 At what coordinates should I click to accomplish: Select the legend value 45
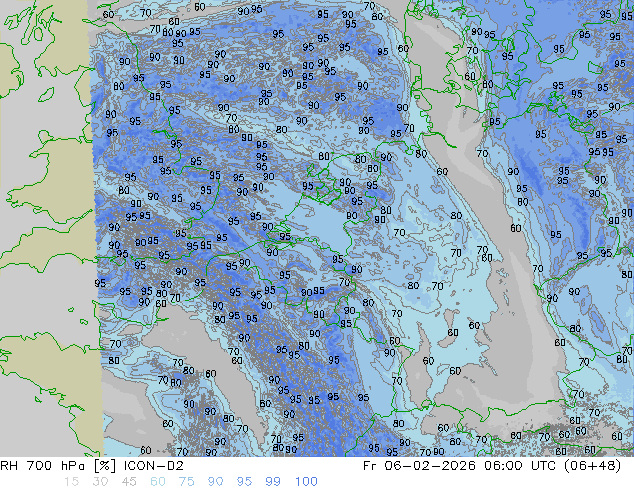[129, 482]
